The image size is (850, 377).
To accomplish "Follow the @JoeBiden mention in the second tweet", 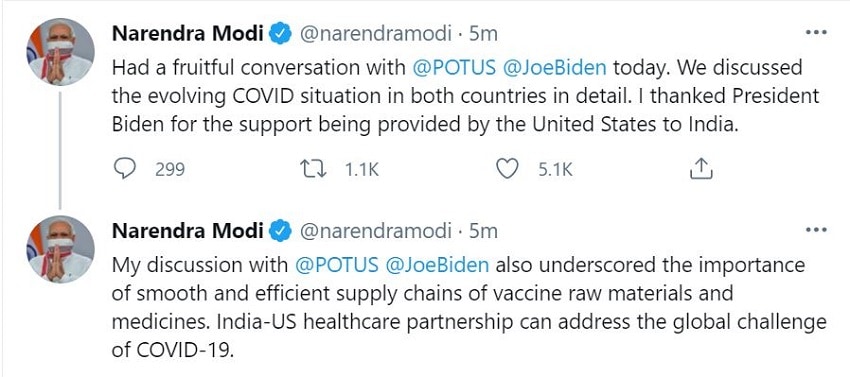I will point(438,266).
